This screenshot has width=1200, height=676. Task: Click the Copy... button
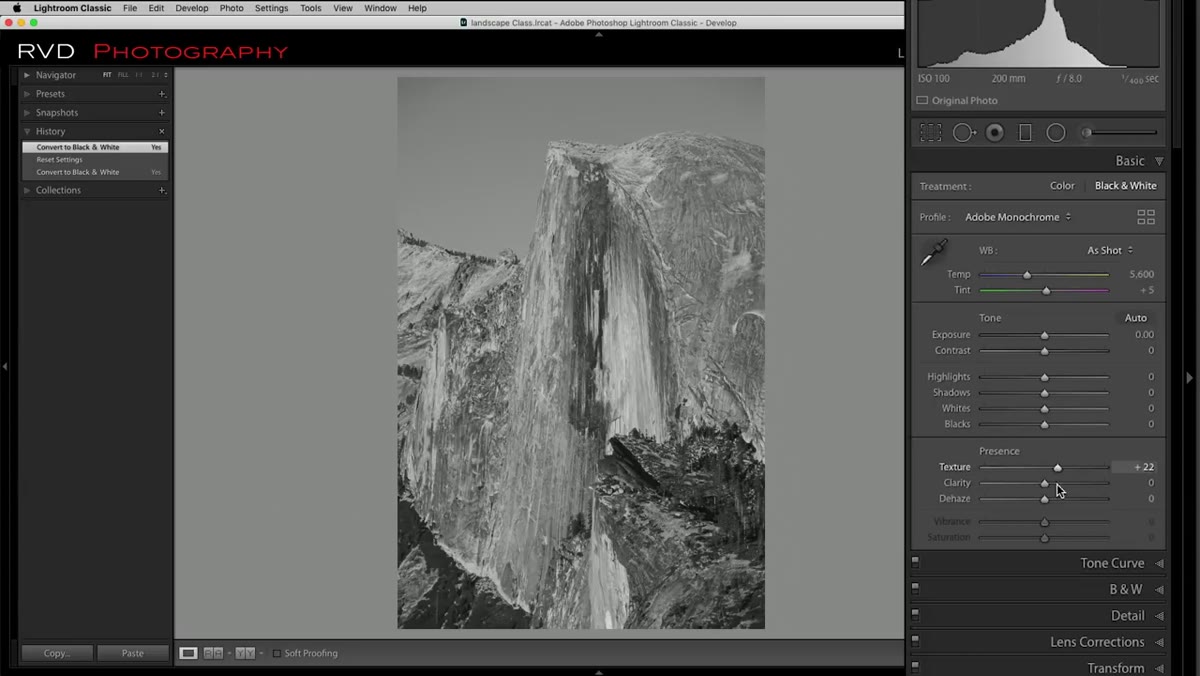click(x=57, y=653)
